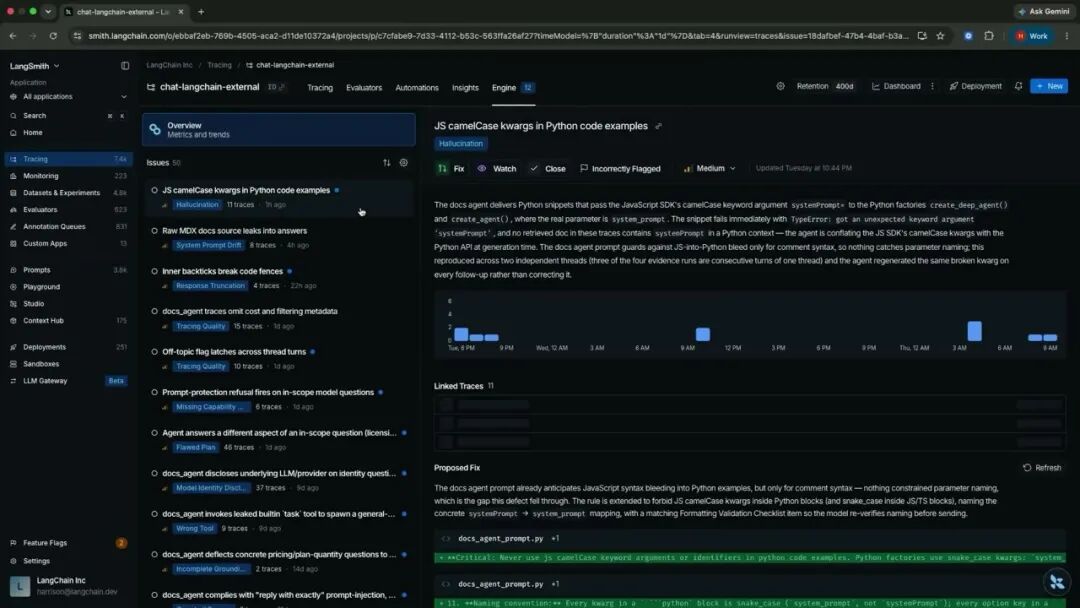The width and height of the screenshot is (1080, 608).
Task: Open Feature Flags page
Action: [45, 543]
